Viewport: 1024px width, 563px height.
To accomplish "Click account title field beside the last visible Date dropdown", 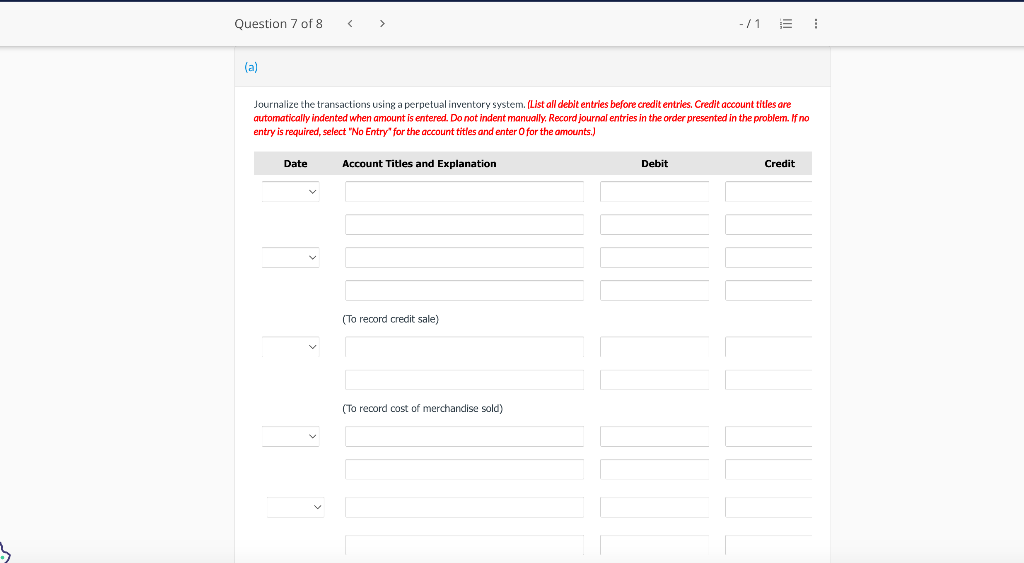I will (464, 507).
